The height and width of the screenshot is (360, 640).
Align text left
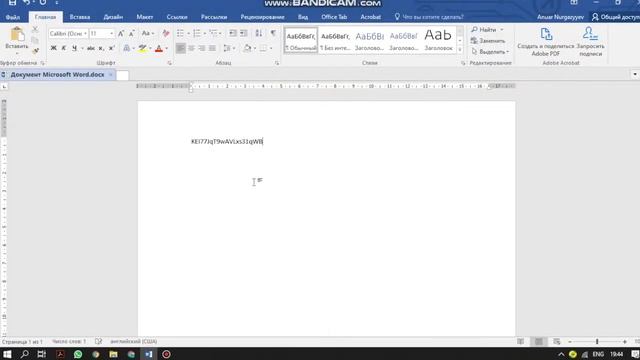pyautogui.click(x=180, y=48)
